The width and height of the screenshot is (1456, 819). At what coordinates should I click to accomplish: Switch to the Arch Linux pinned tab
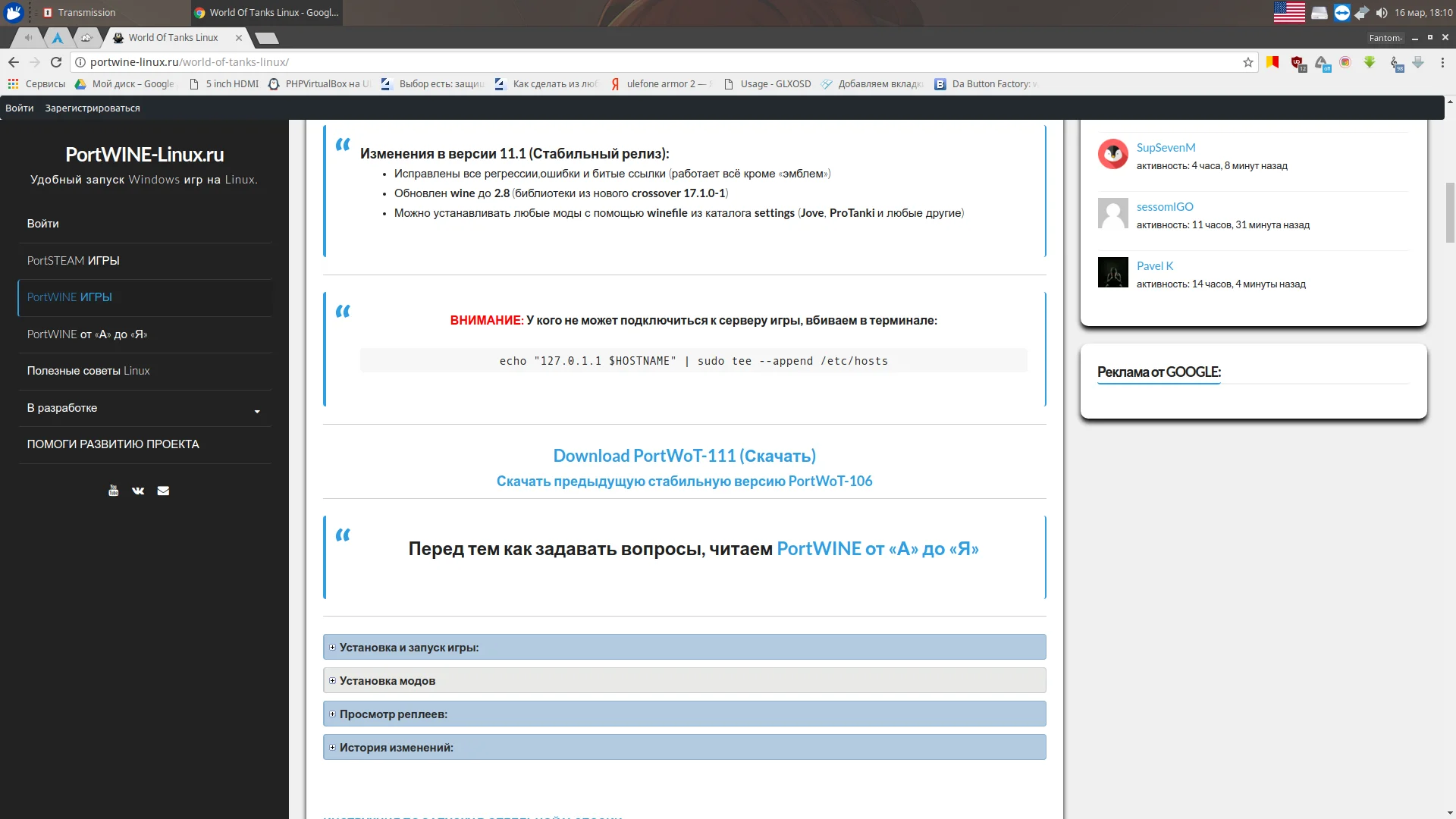pyautogui.click(x=58, y=37)
